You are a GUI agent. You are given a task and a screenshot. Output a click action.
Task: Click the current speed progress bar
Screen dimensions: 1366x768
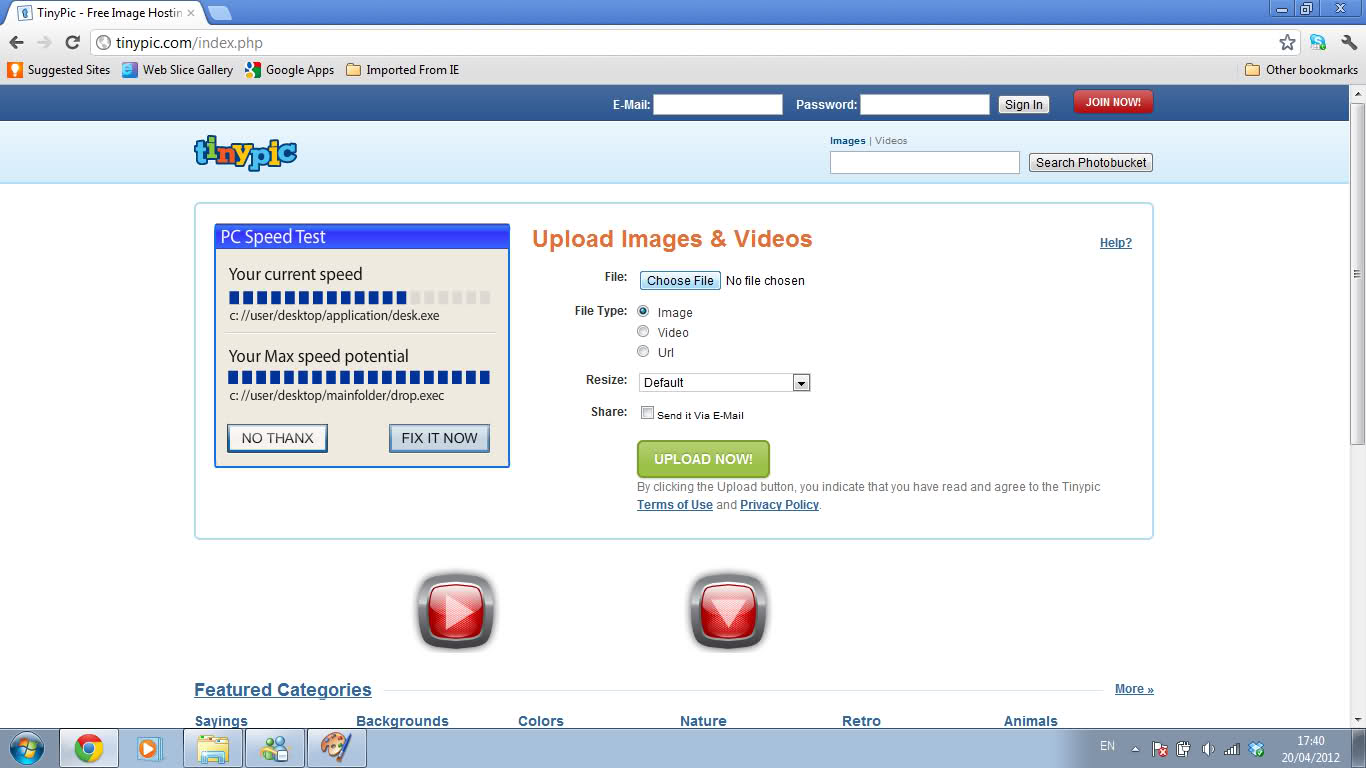(359, 297)
